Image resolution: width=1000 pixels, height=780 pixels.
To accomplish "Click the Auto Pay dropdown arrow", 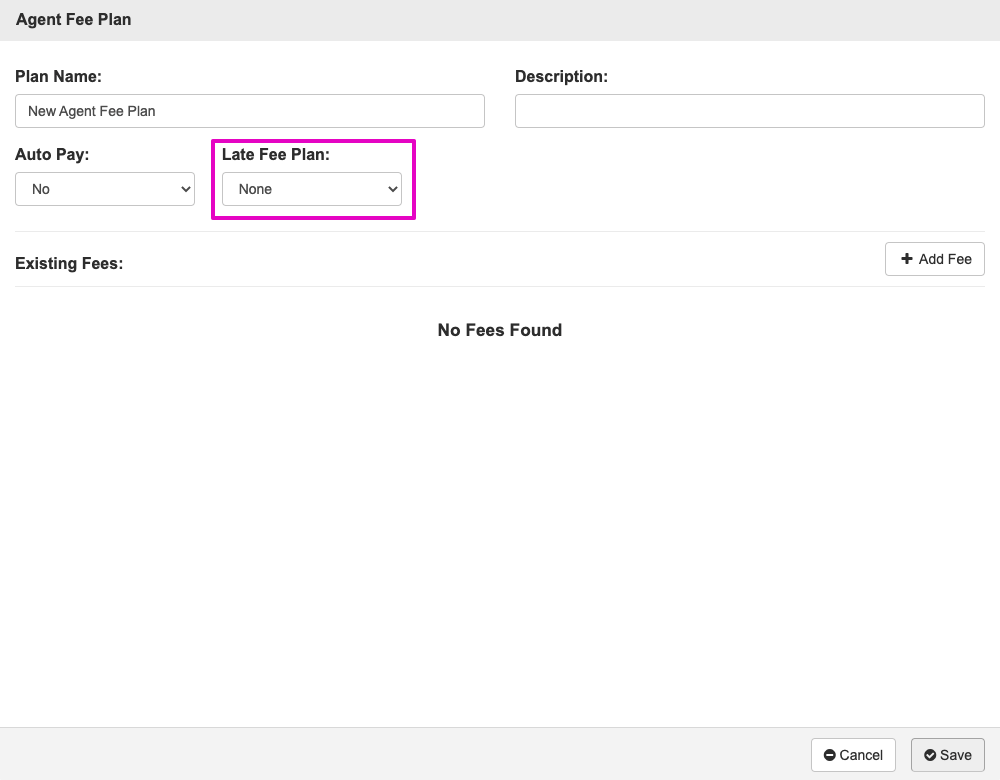I will [184, 189].
